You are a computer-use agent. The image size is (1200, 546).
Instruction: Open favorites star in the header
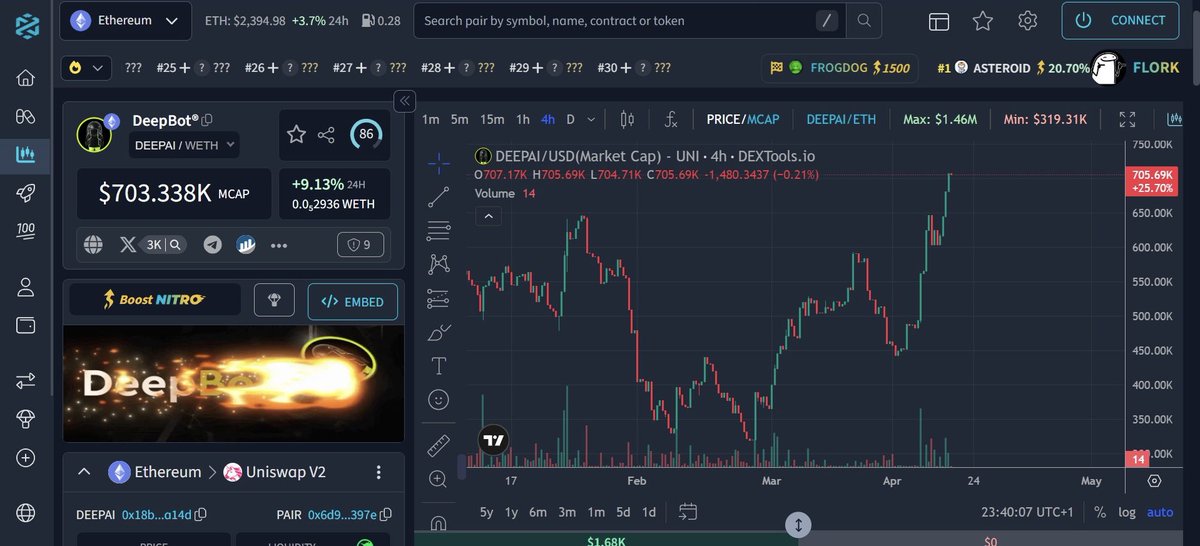[x=983, y=20]
